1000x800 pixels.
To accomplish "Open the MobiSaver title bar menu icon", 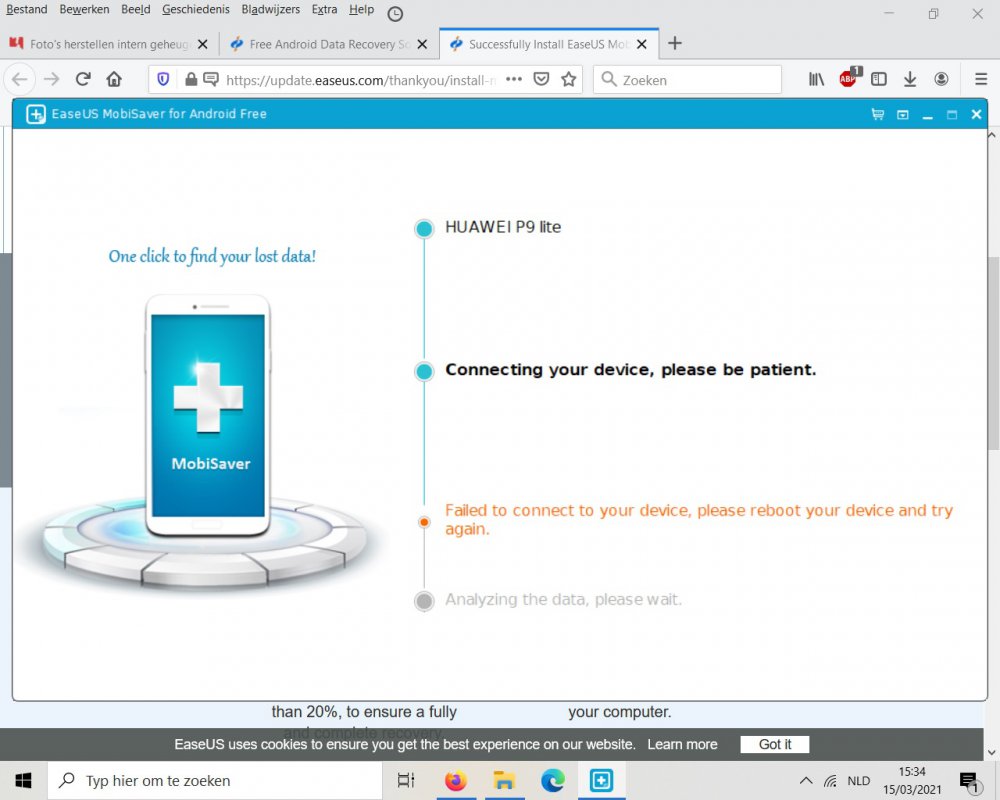I will (902, 115).
